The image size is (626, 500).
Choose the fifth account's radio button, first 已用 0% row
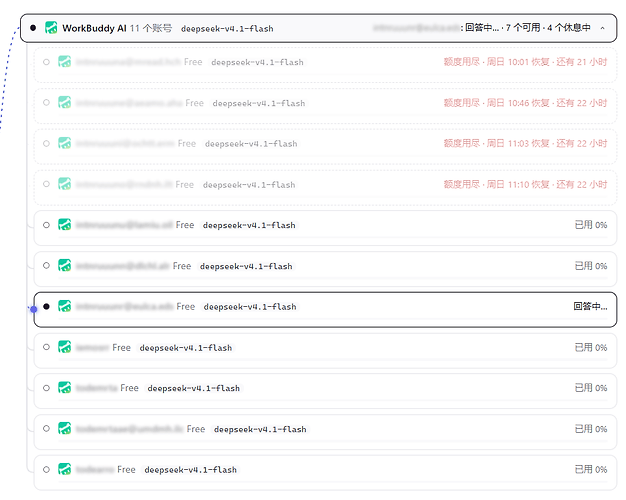(x=46, y=225)
